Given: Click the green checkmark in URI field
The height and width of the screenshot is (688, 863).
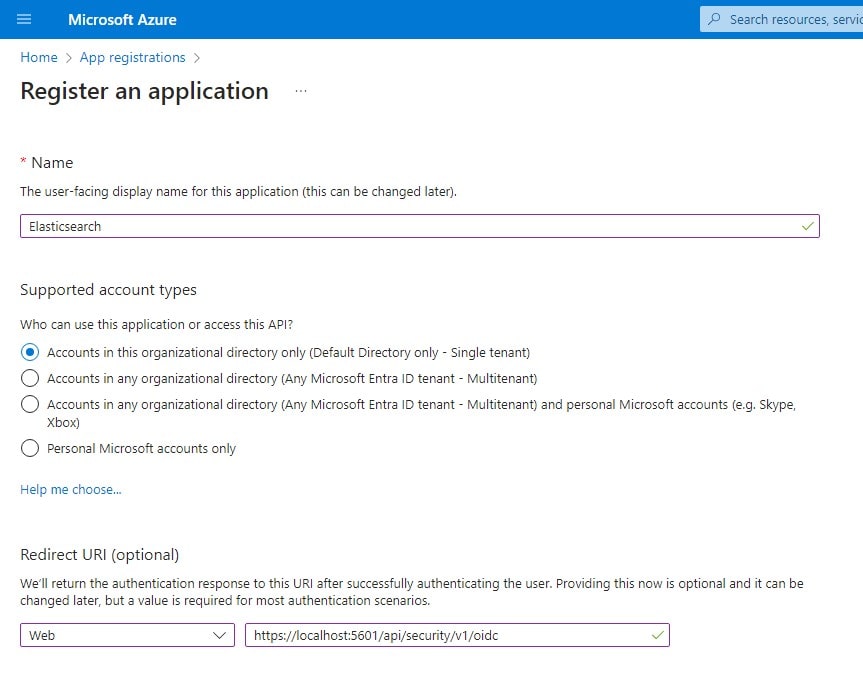Looking at the screenshot, I should [658, 635].
